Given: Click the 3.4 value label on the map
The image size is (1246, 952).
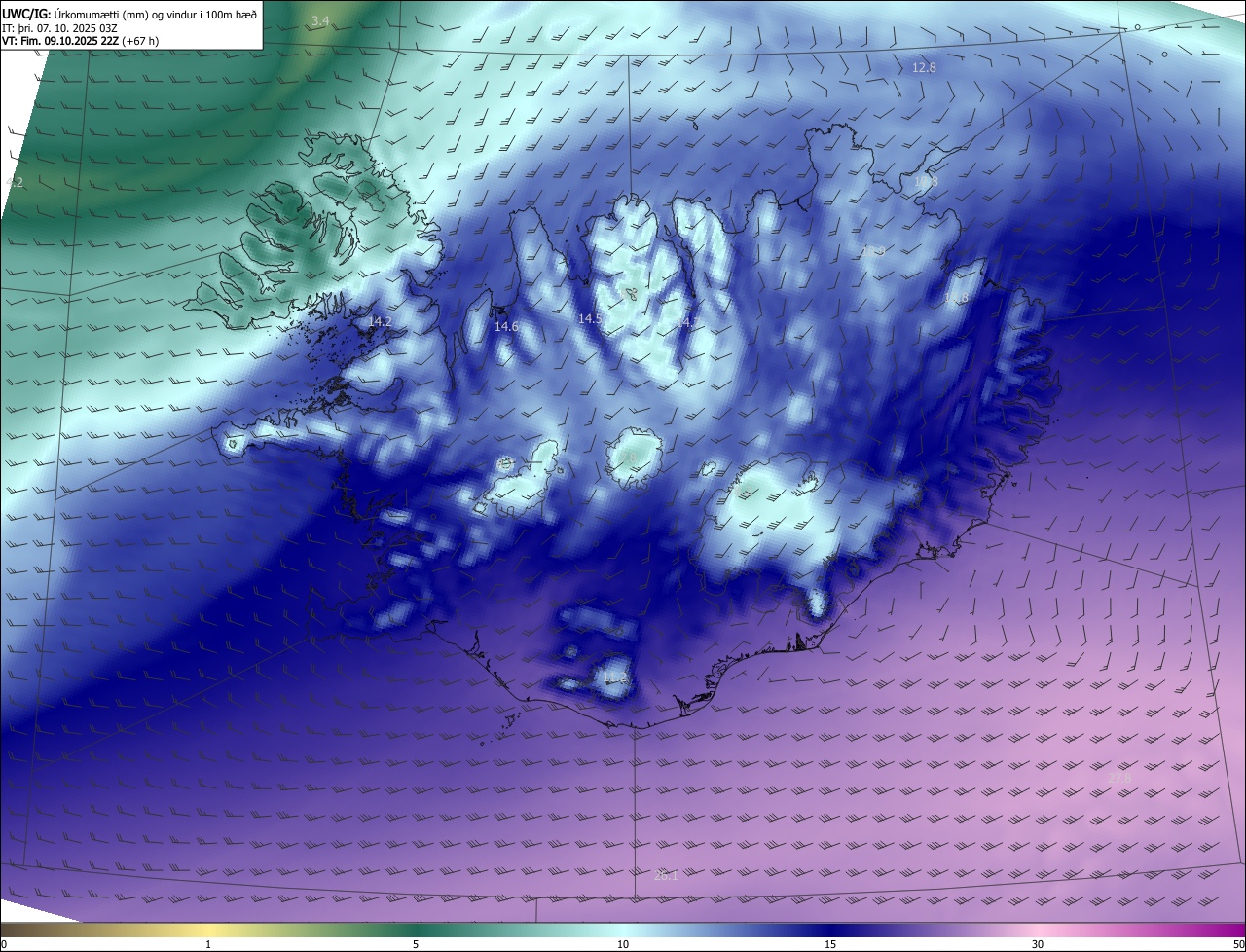Looking at the screenshot, I should 320,21.
